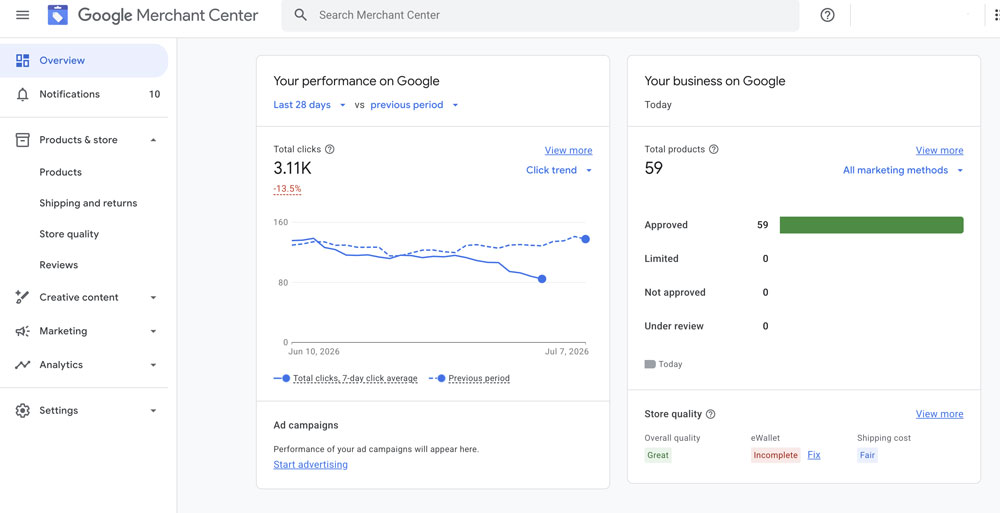Click the Settings gear icon
This screenshot has width=1000, height=513.
tap(23, 410)
